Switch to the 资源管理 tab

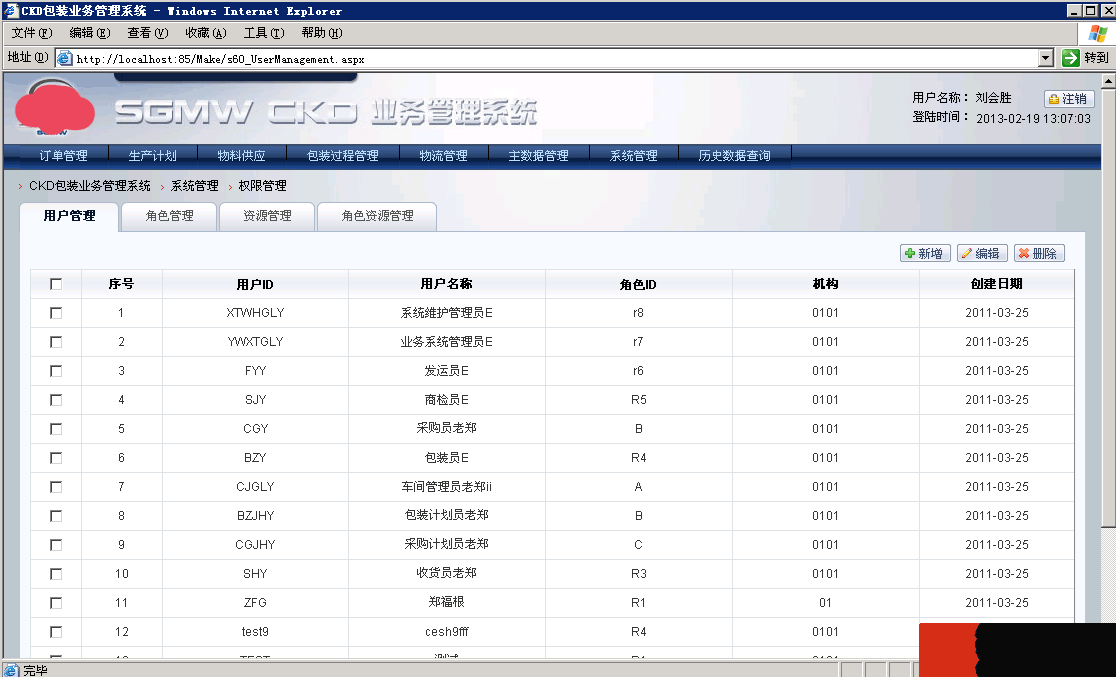pos(267,216)
